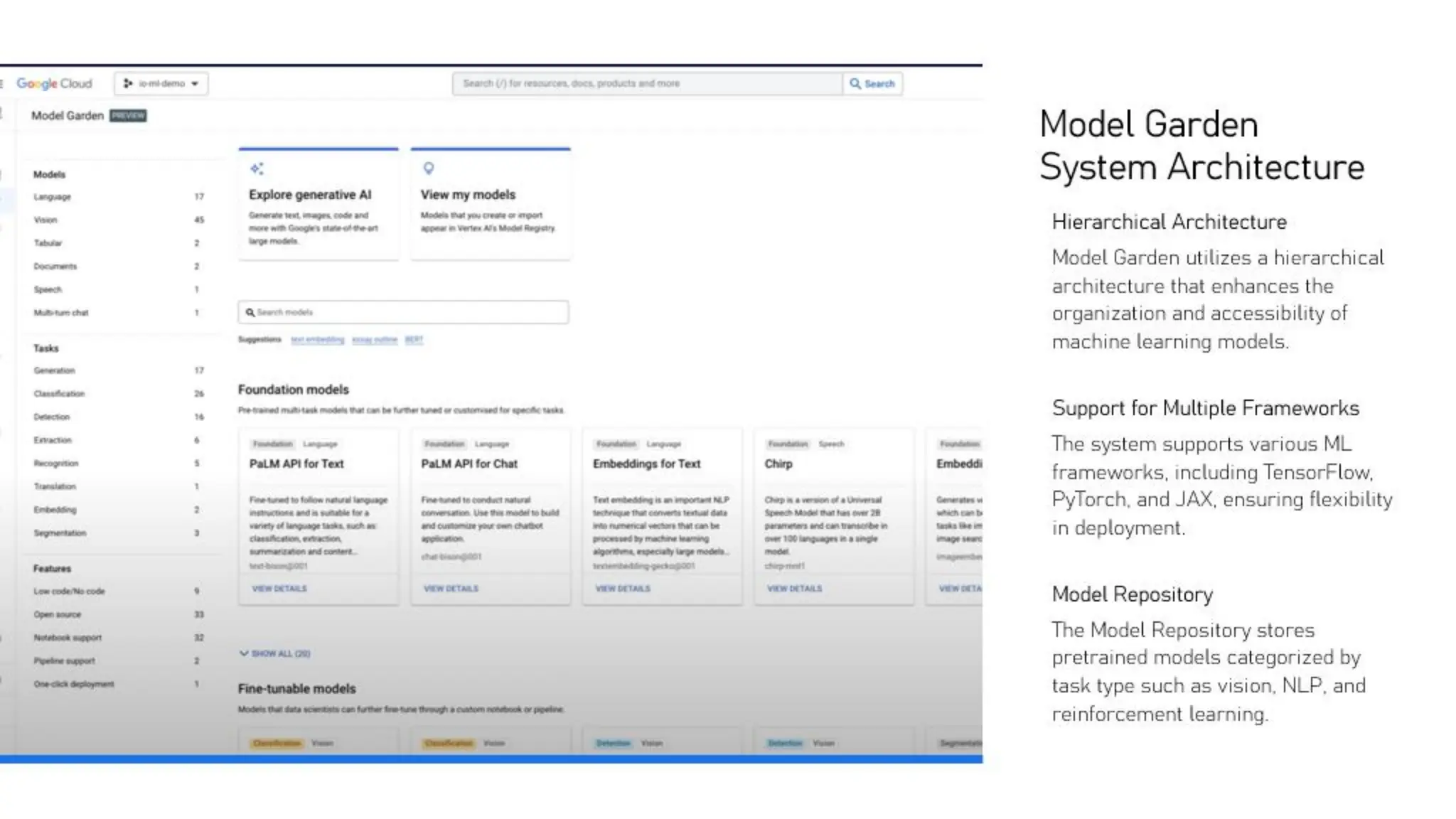The height and width of the screenshot is (819, 1456).
Task: Expand the SHOW ALL (20) foundation models
Action: click(275, 653)
